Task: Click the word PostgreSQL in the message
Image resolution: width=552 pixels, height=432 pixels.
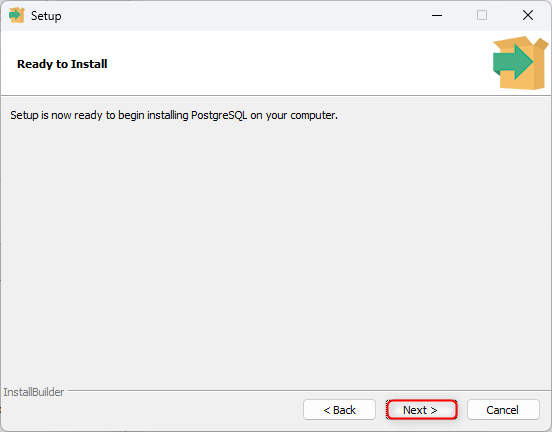Action: tap(219, 115)
